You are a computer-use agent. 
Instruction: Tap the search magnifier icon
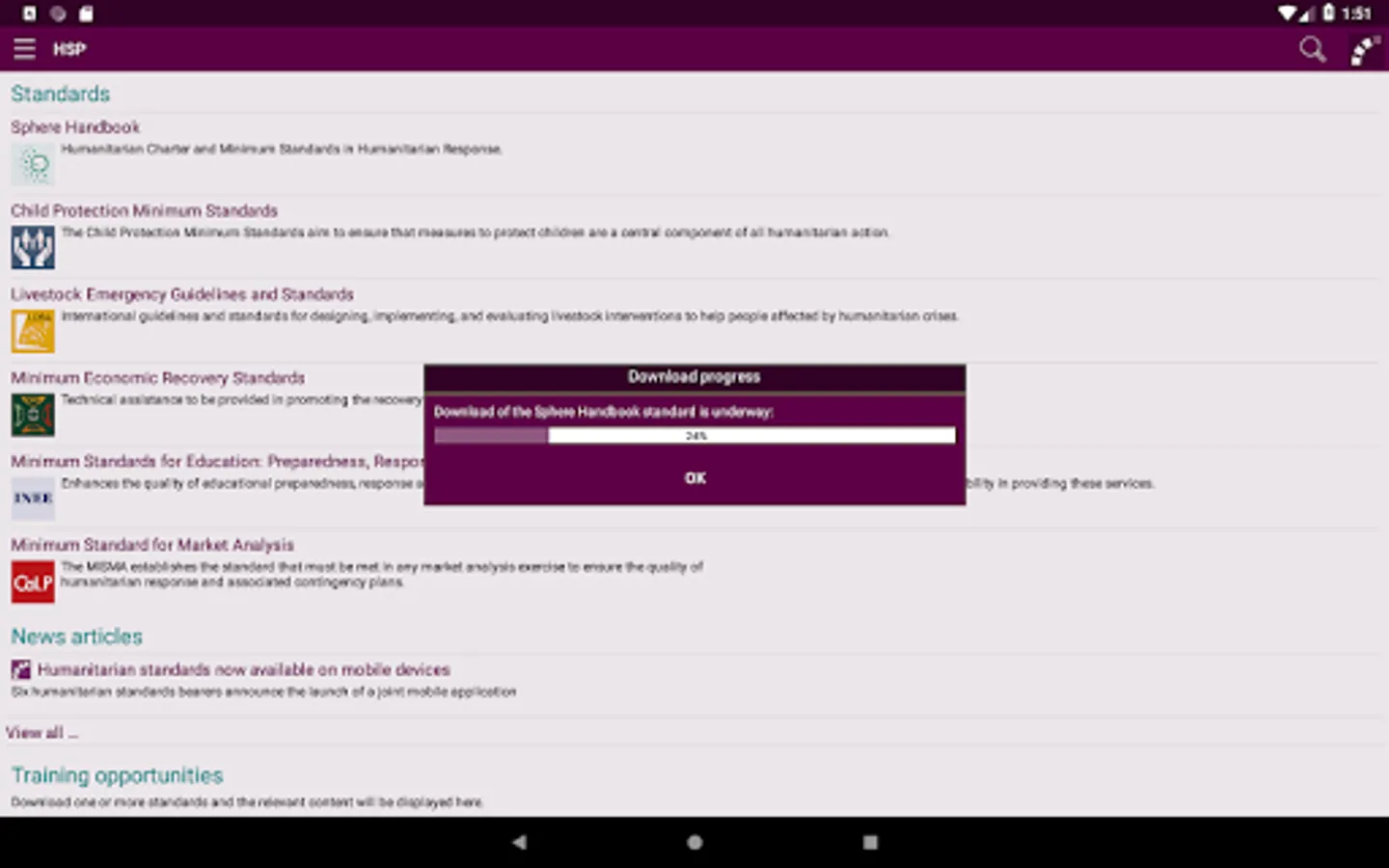1312,49
